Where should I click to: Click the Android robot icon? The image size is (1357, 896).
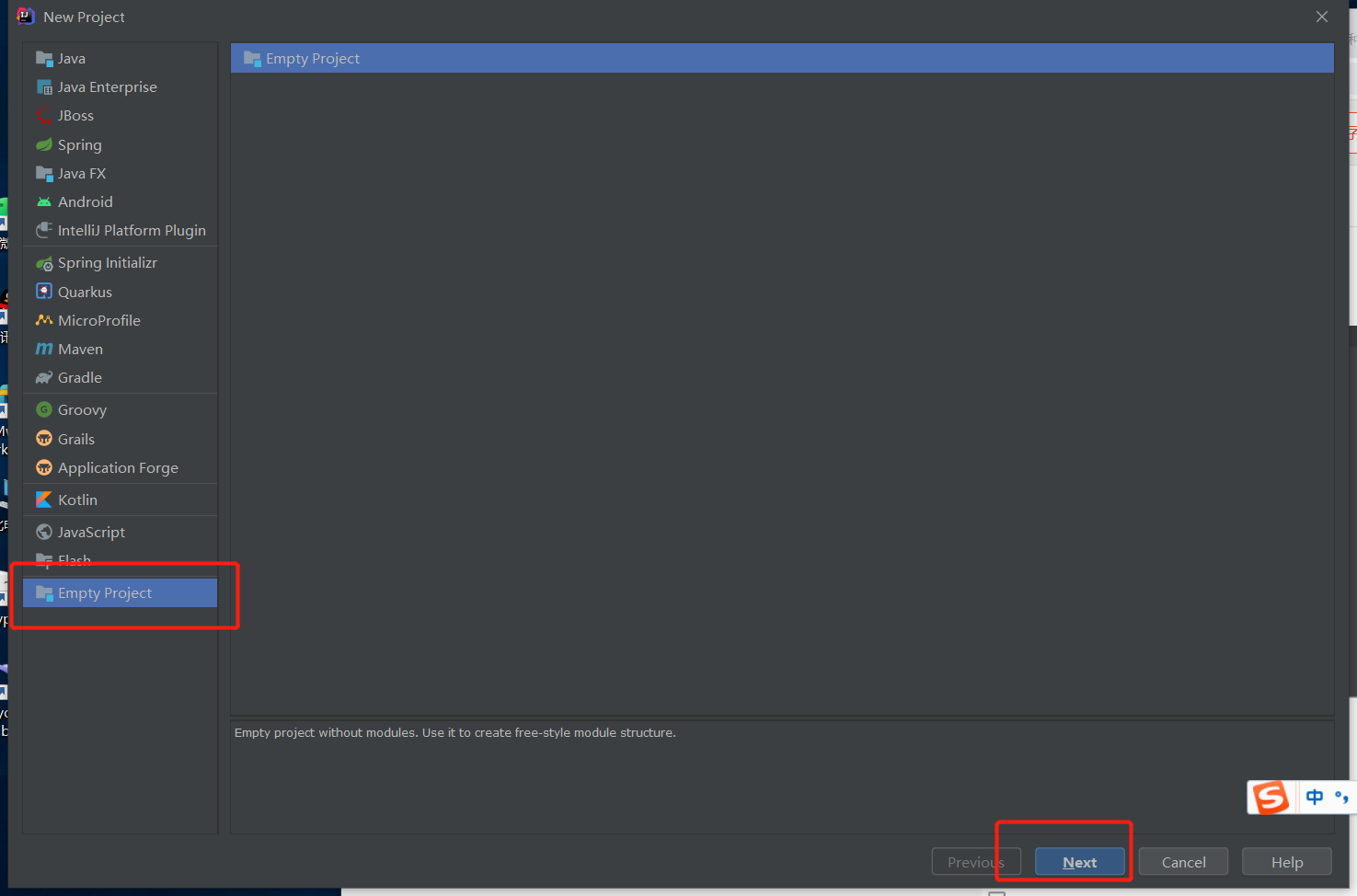(44, 201)
